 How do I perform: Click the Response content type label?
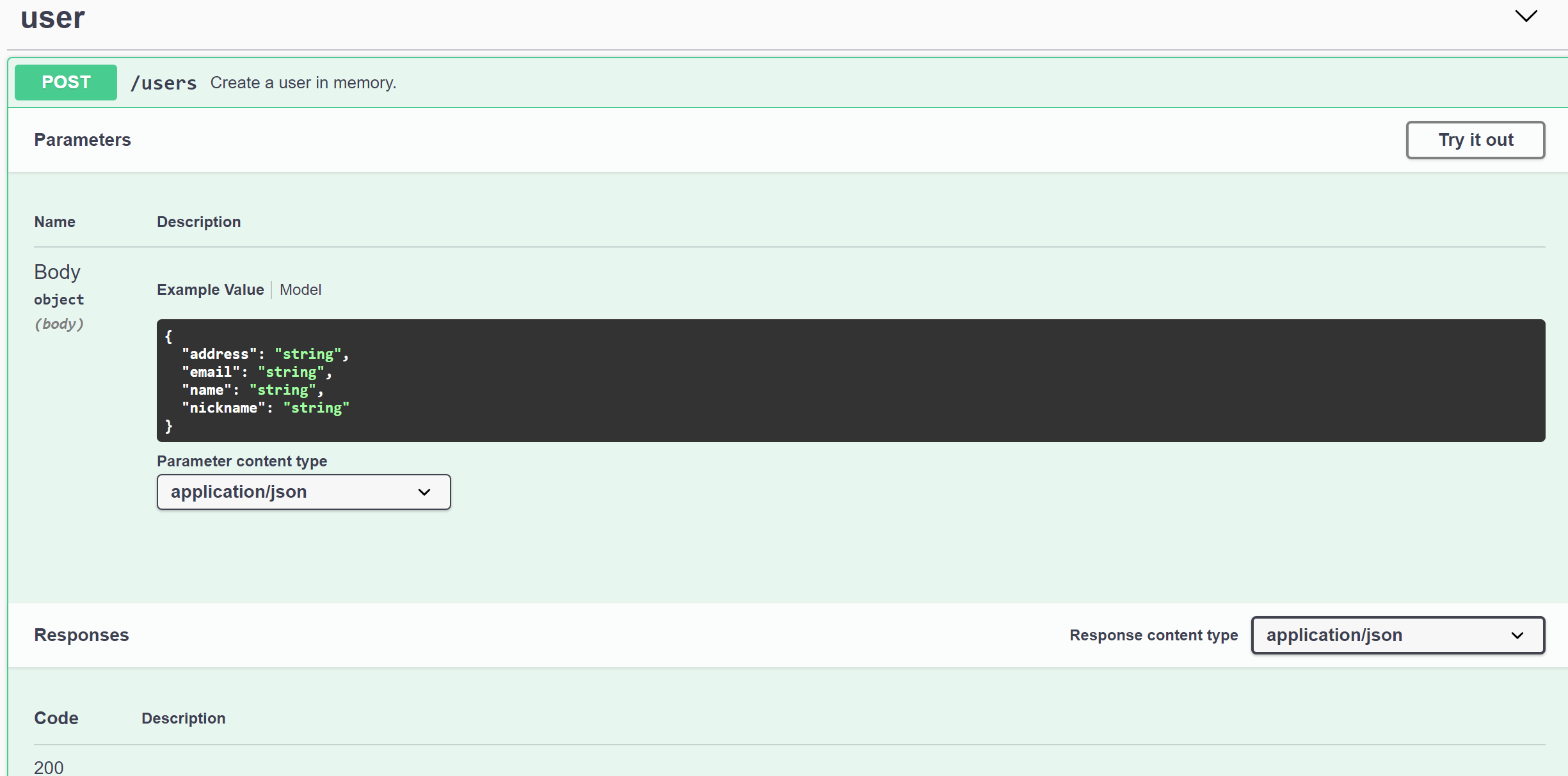[1153, 635]
